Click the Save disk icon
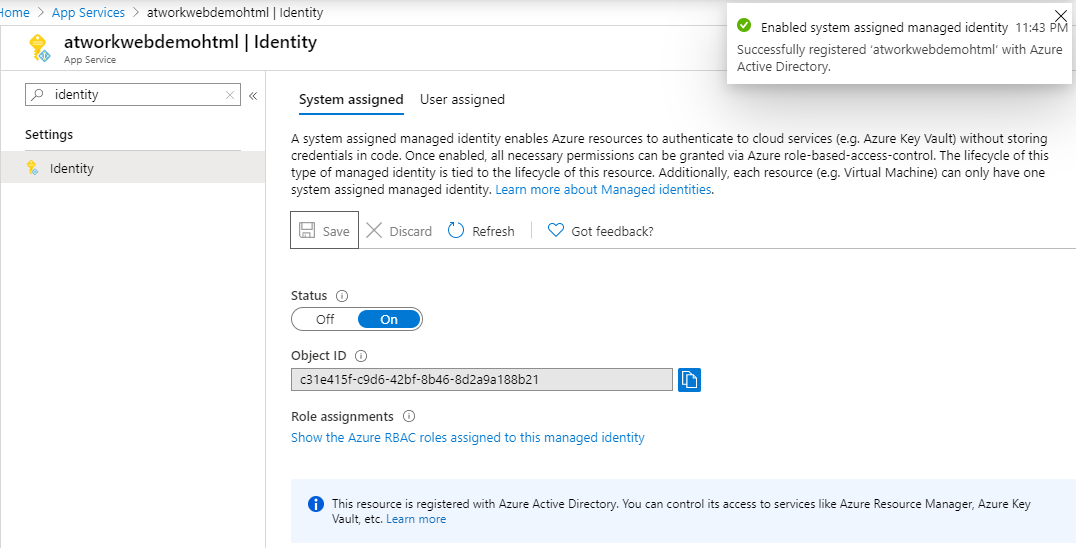1076x548 pixels. tap(307, 231)
